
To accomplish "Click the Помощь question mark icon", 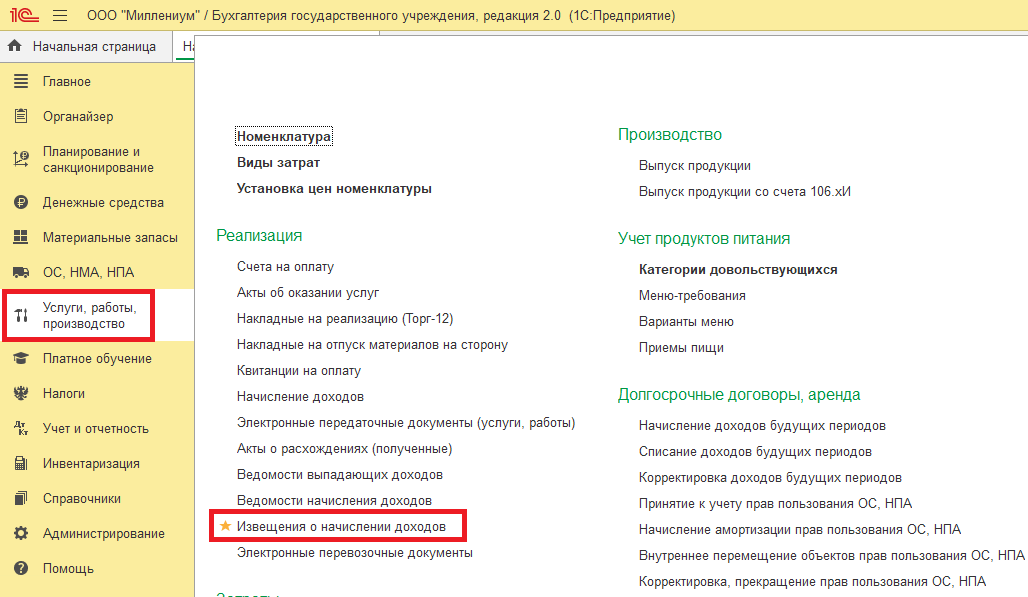I will point(21,568).
